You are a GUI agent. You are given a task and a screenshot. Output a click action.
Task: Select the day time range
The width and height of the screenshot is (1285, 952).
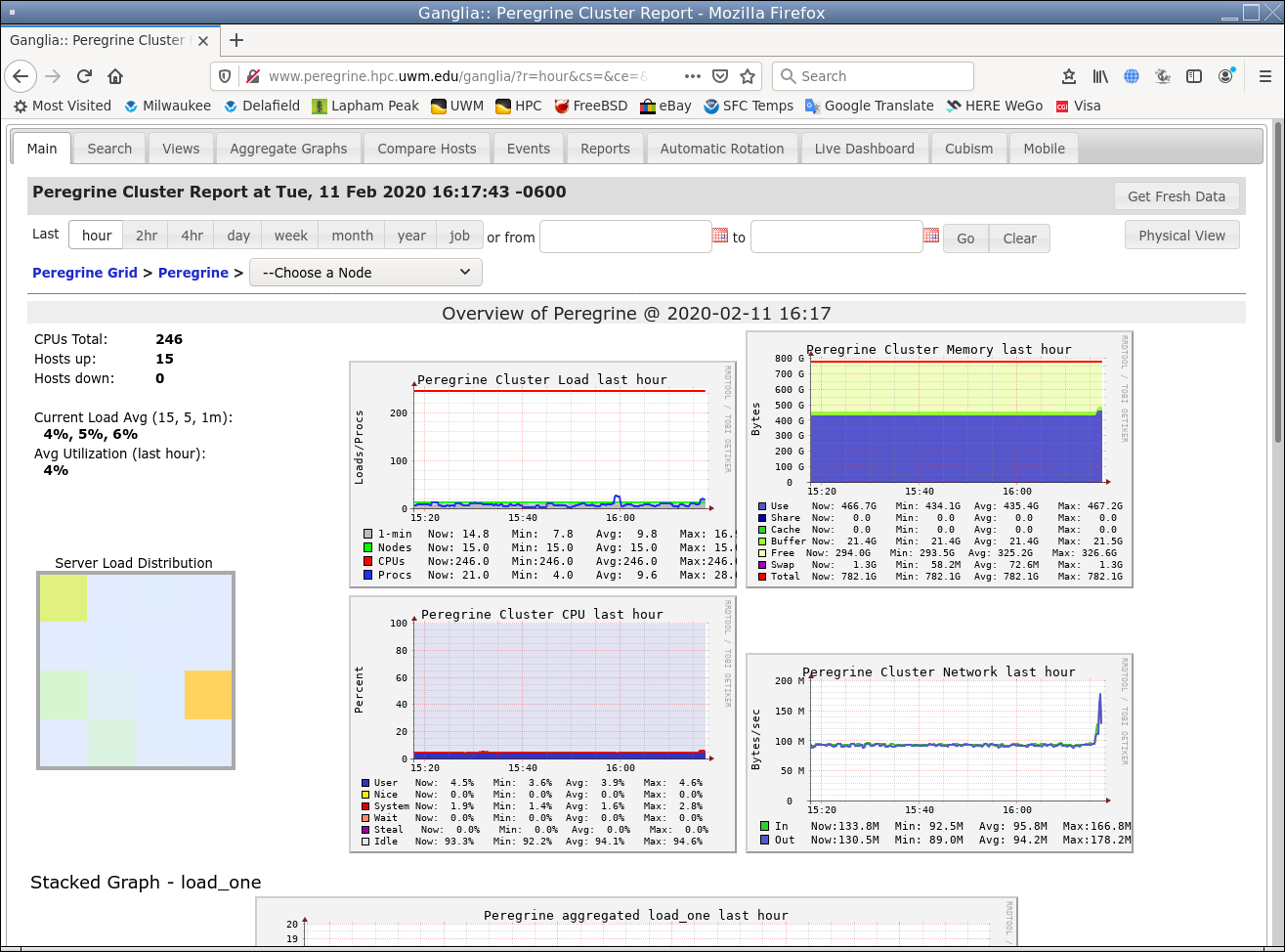coord(238,236)
